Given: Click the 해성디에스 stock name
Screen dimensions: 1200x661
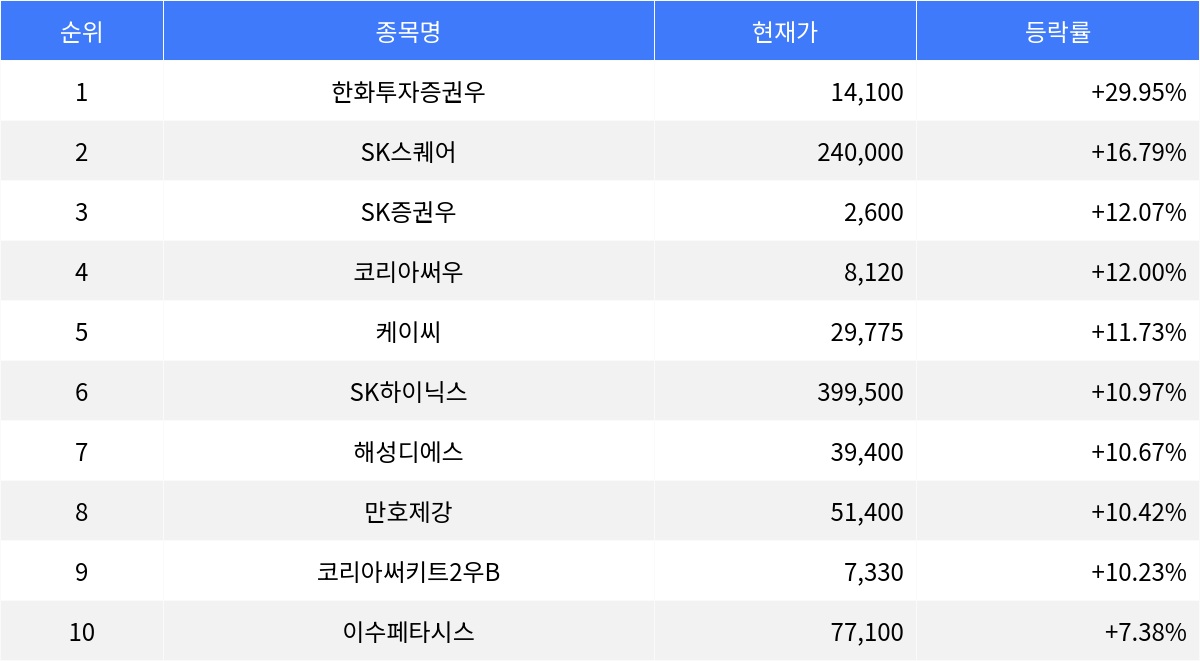Looking at the screenshot, I should pos(408,453).
